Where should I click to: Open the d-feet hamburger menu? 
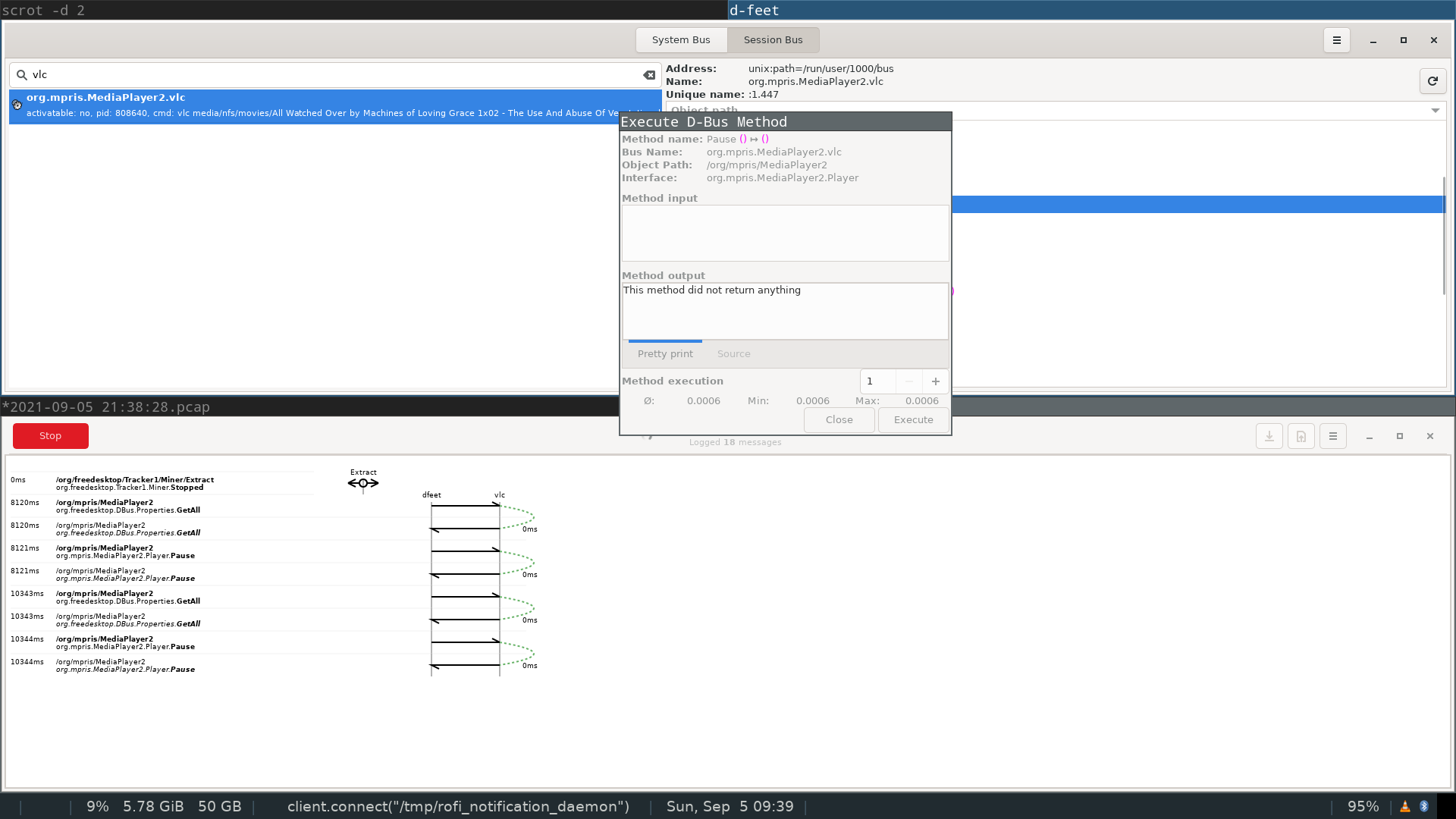pos(1337,40)
